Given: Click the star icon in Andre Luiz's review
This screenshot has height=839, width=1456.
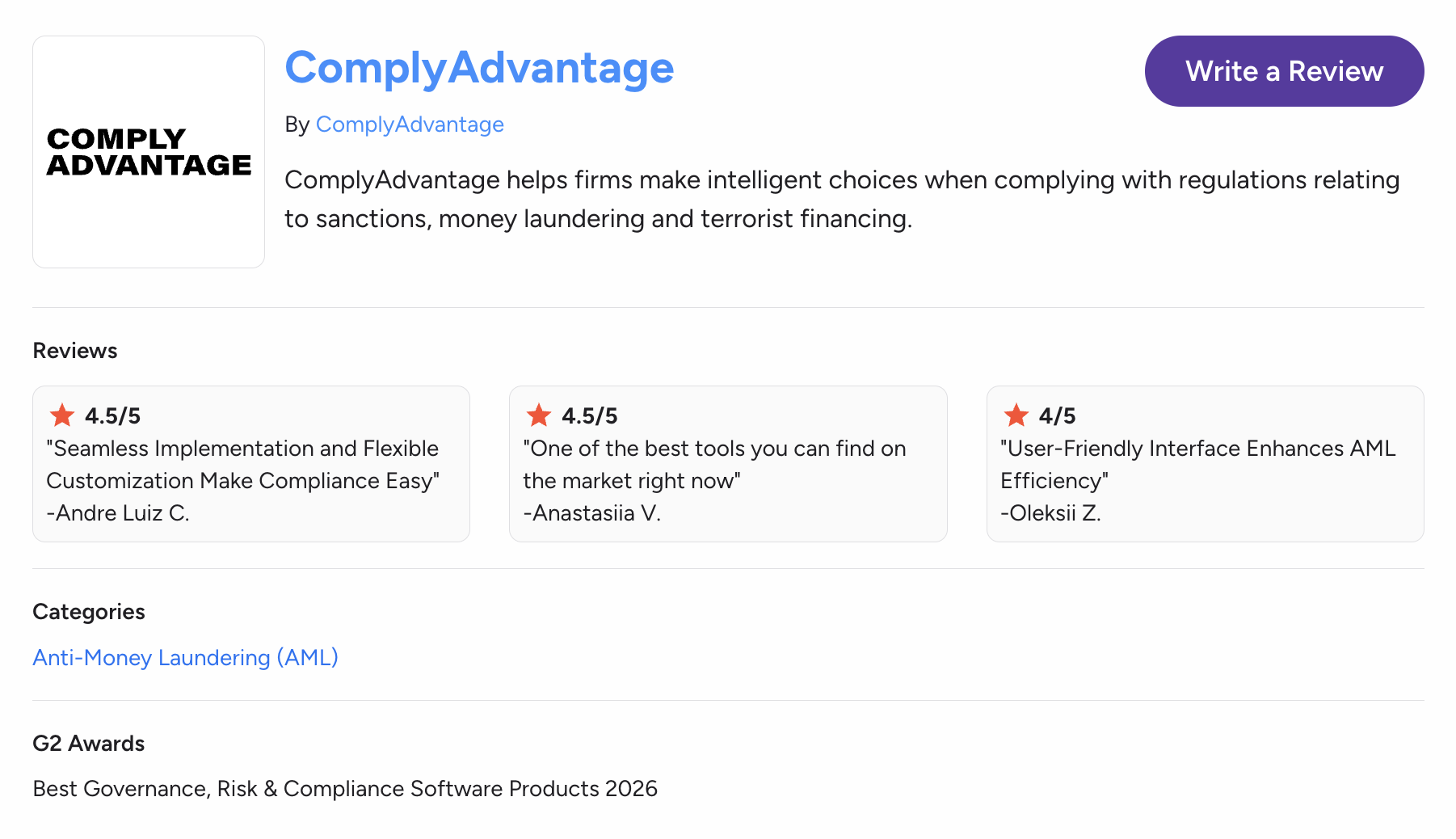Looking at the screenshot, I should click(62, 415).
